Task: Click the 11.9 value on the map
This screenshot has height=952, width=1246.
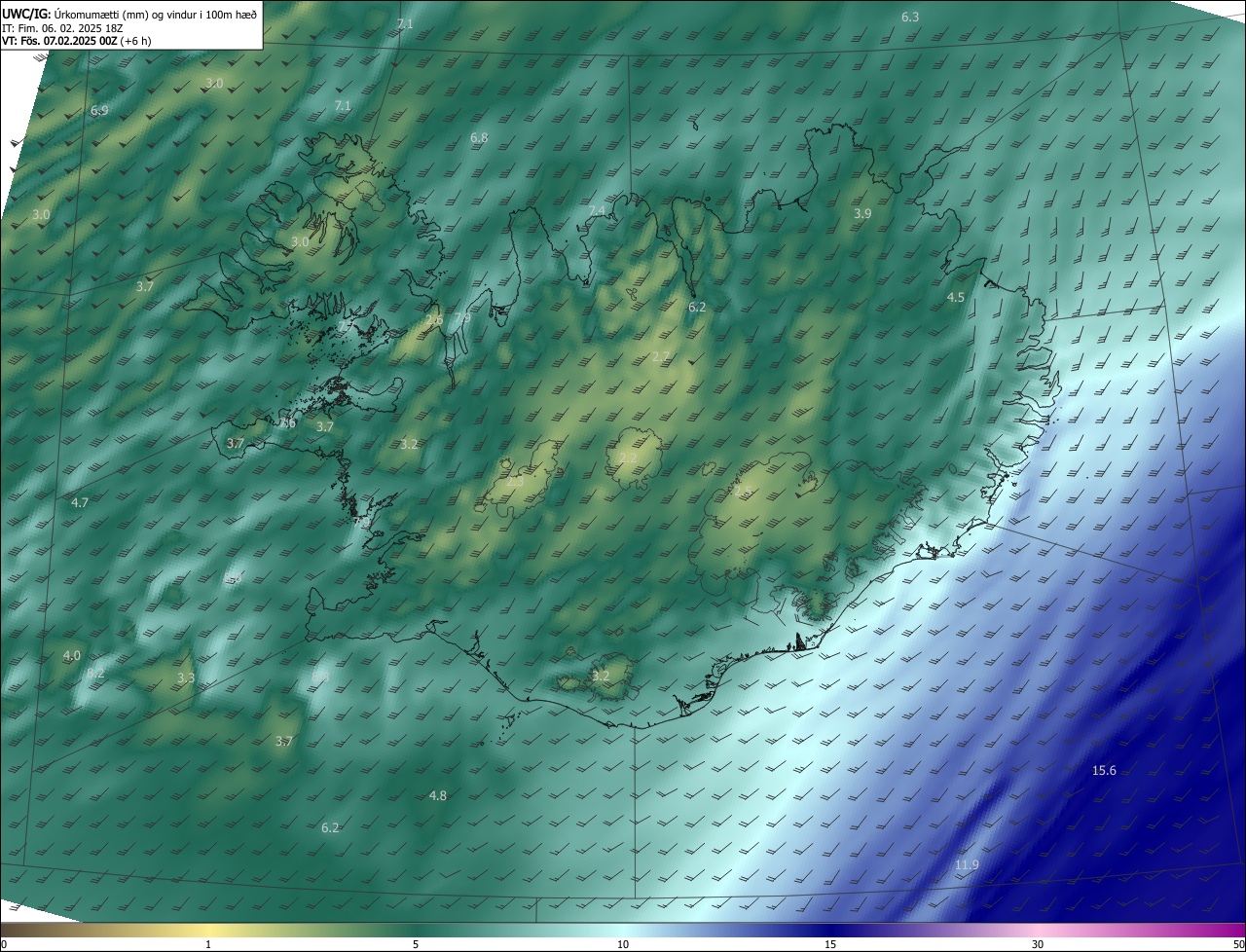Action: [967, 865]
